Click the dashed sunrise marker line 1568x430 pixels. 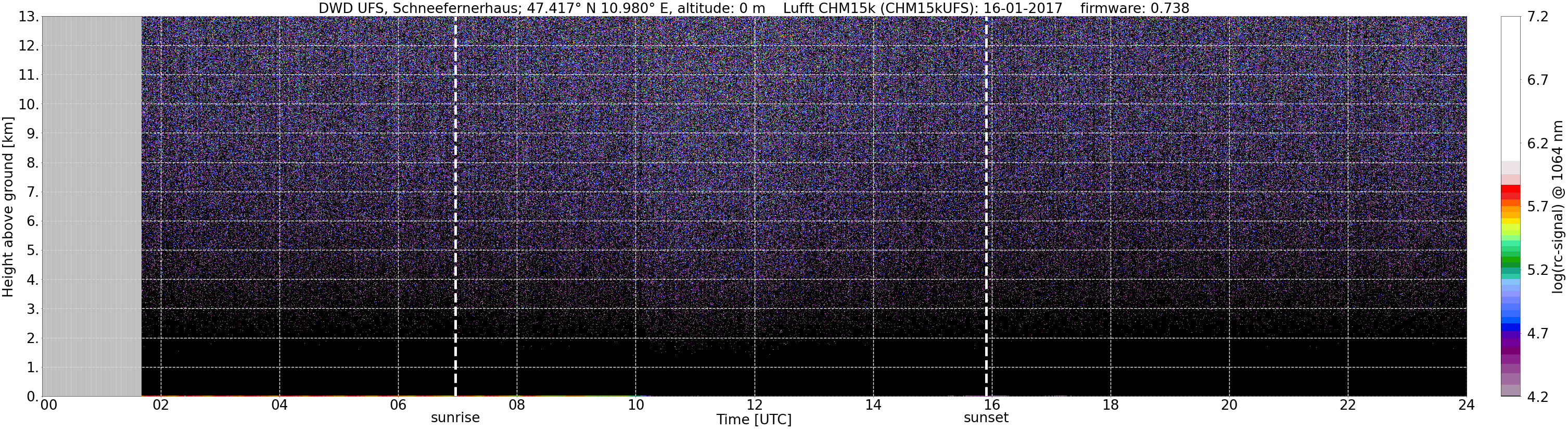455,207
